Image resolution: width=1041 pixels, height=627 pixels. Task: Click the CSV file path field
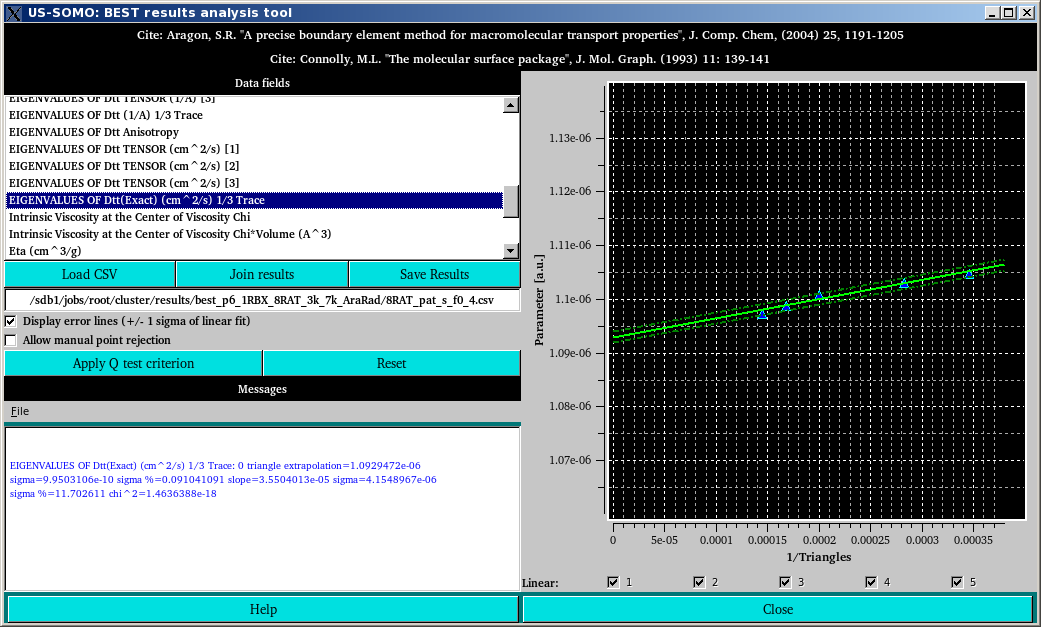(x=261, y=298)
